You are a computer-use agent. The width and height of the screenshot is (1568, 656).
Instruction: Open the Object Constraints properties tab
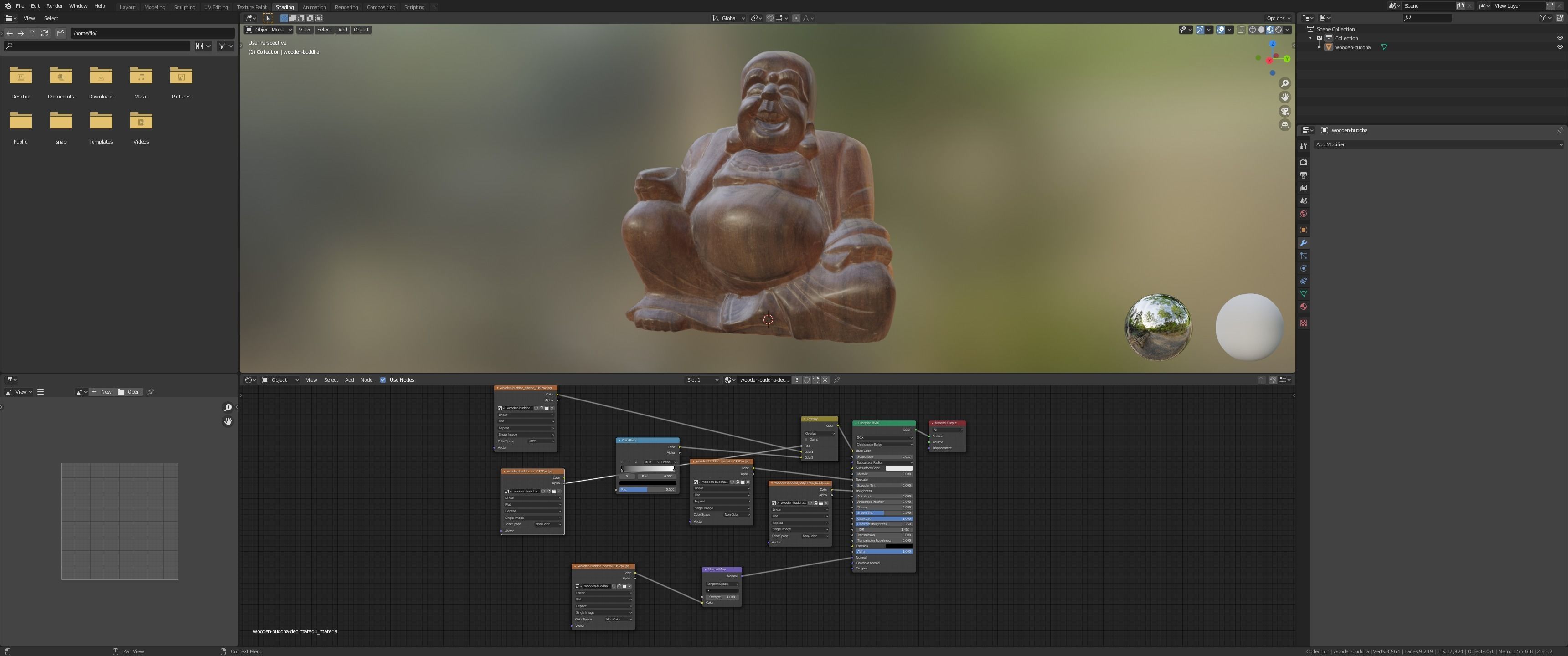click(x=1303, y=281)
